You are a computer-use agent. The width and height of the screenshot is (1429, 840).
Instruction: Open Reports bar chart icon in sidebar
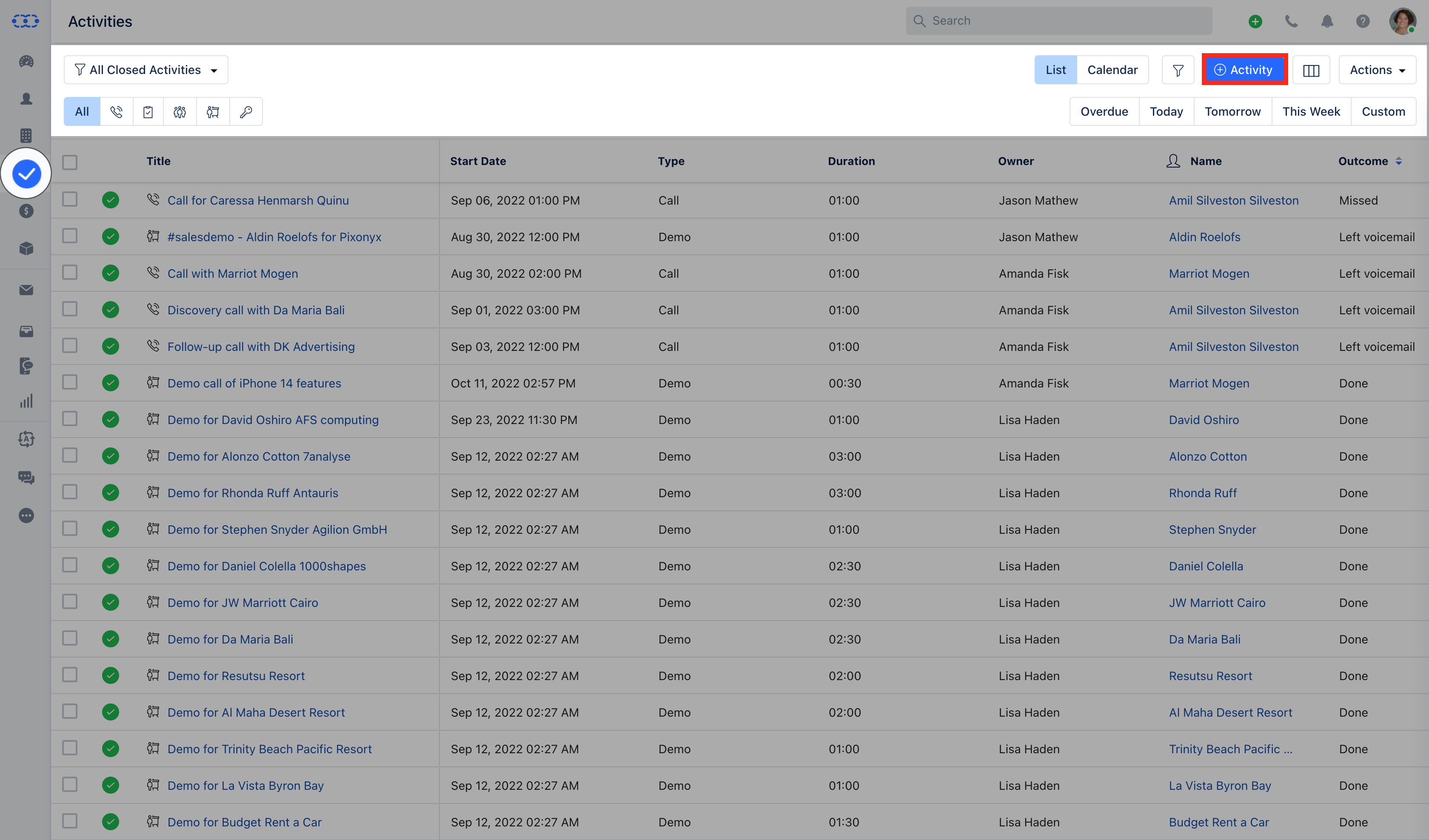click(x=26, y=401)
